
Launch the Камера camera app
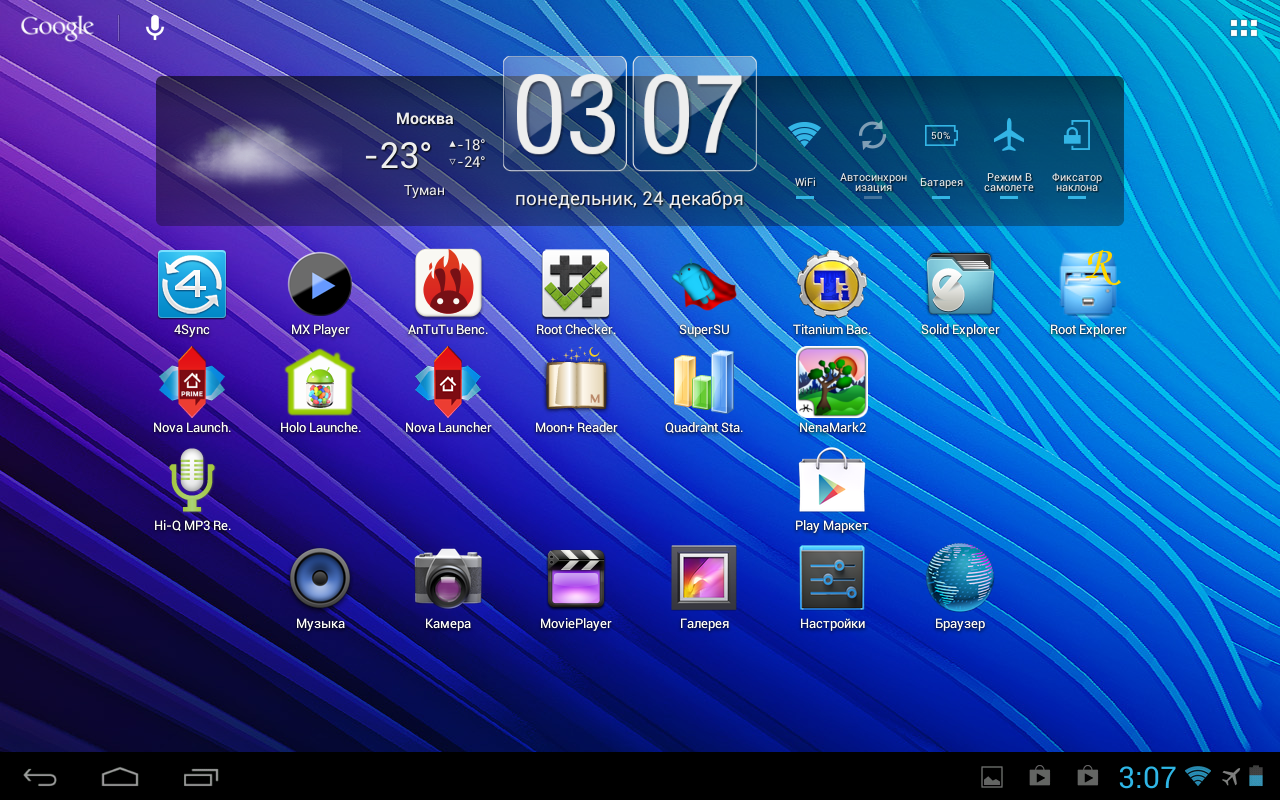tap(448, 577)
